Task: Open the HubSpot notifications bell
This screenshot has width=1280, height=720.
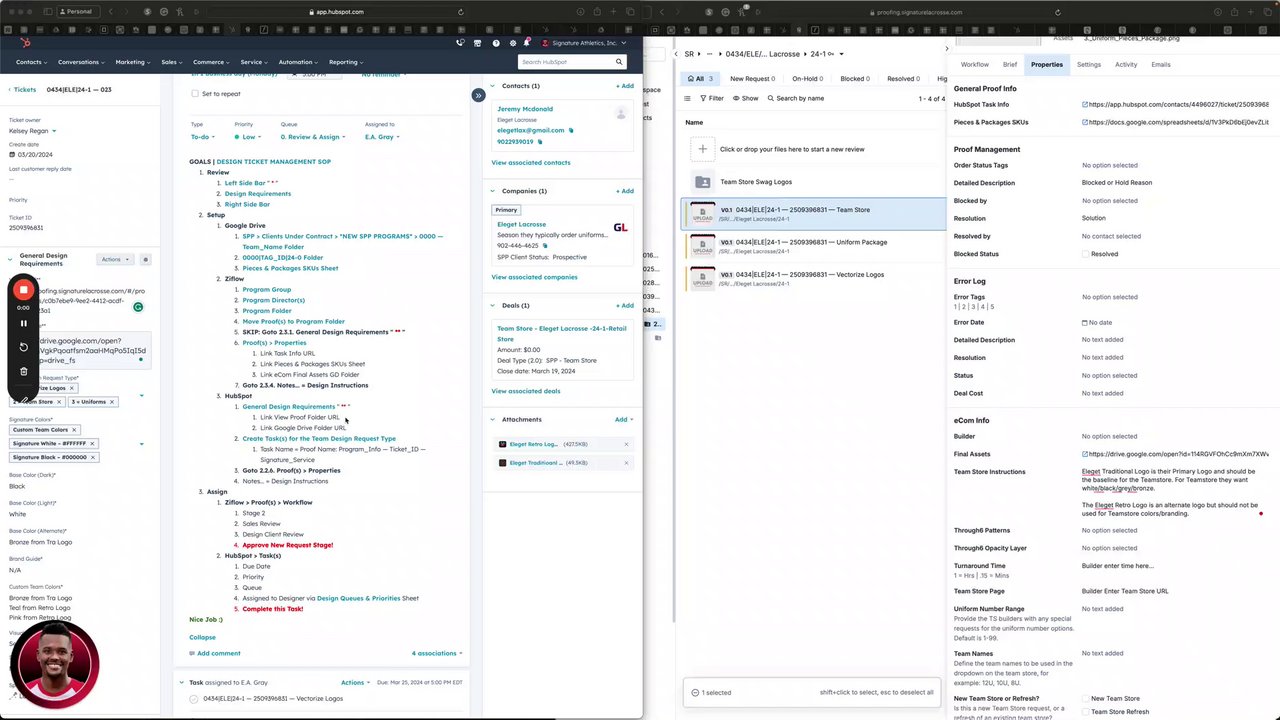Action: (x=526, y=43)
